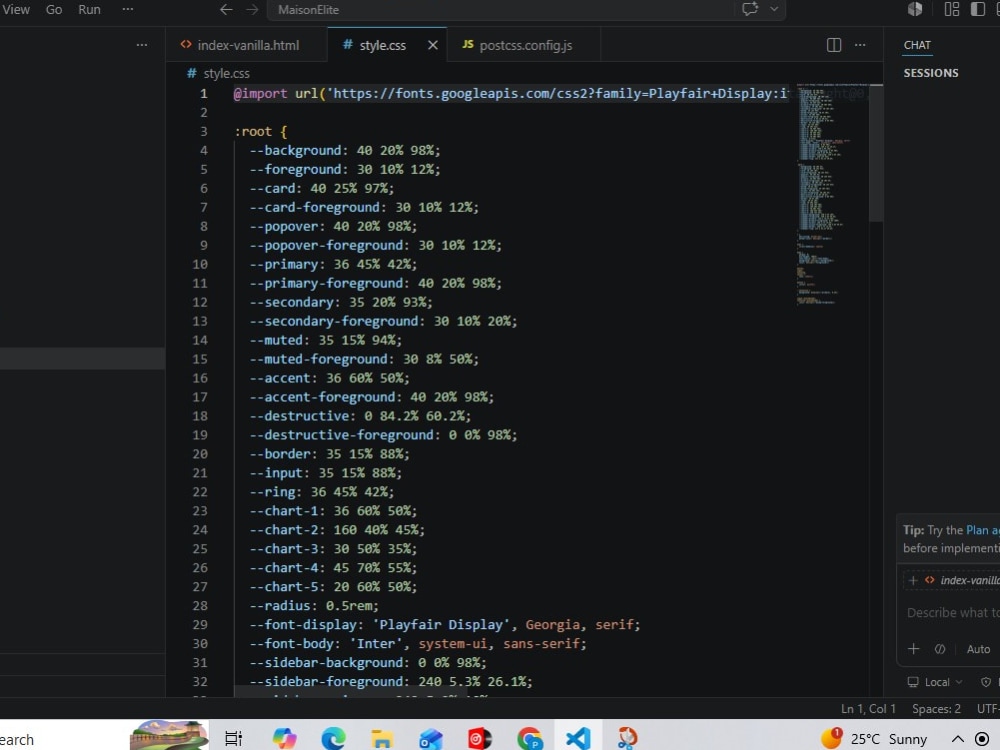Go back with navigation arrow
The height and width of the screenshot is (750, 1000).
point(226,10)
